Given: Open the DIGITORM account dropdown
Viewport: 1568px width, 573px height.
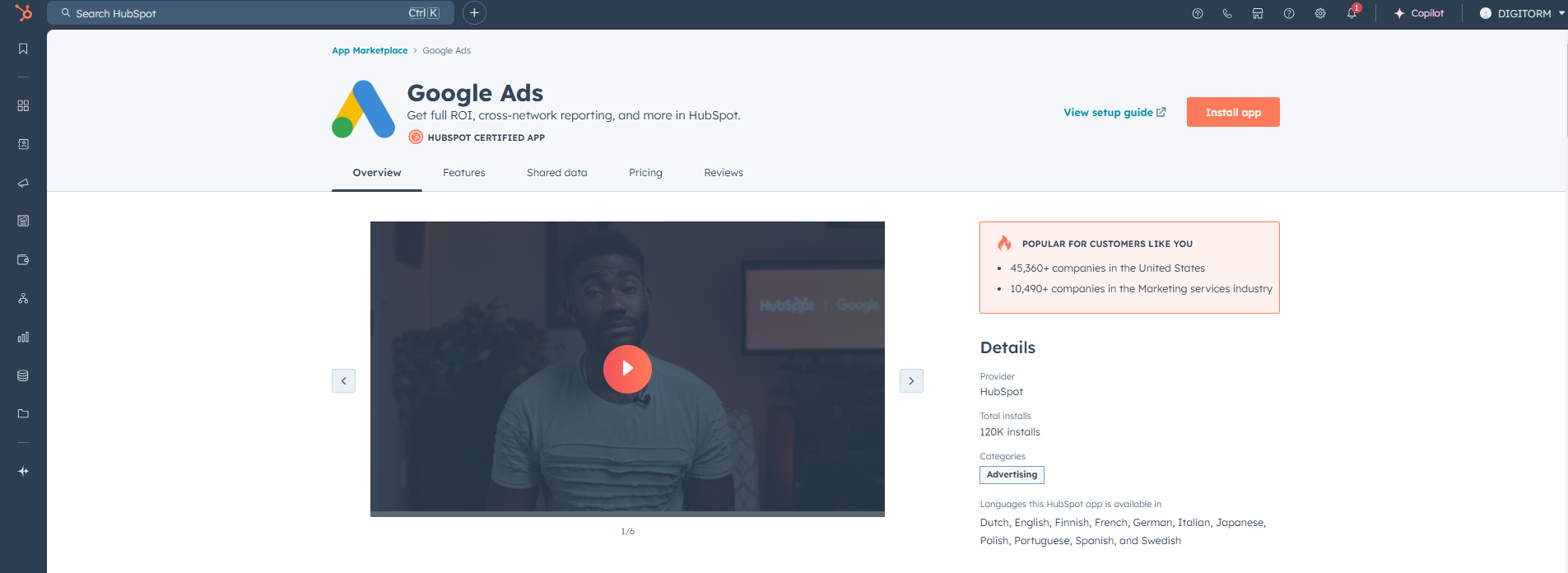Looking at the screenshot, I should coord(1523,13).
